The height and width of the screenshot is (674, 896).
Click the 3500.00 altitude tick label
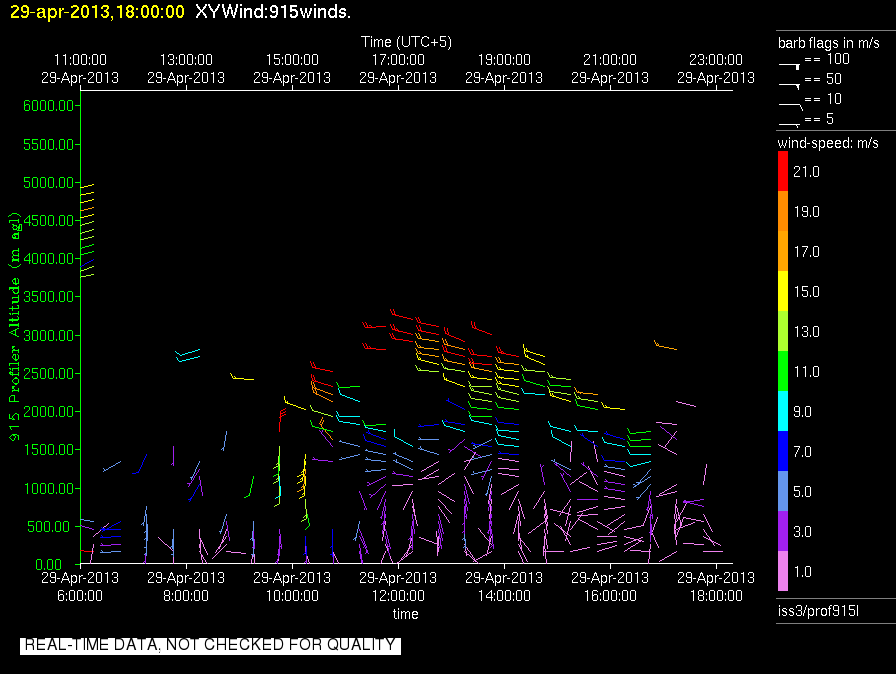tap(49, 296)
